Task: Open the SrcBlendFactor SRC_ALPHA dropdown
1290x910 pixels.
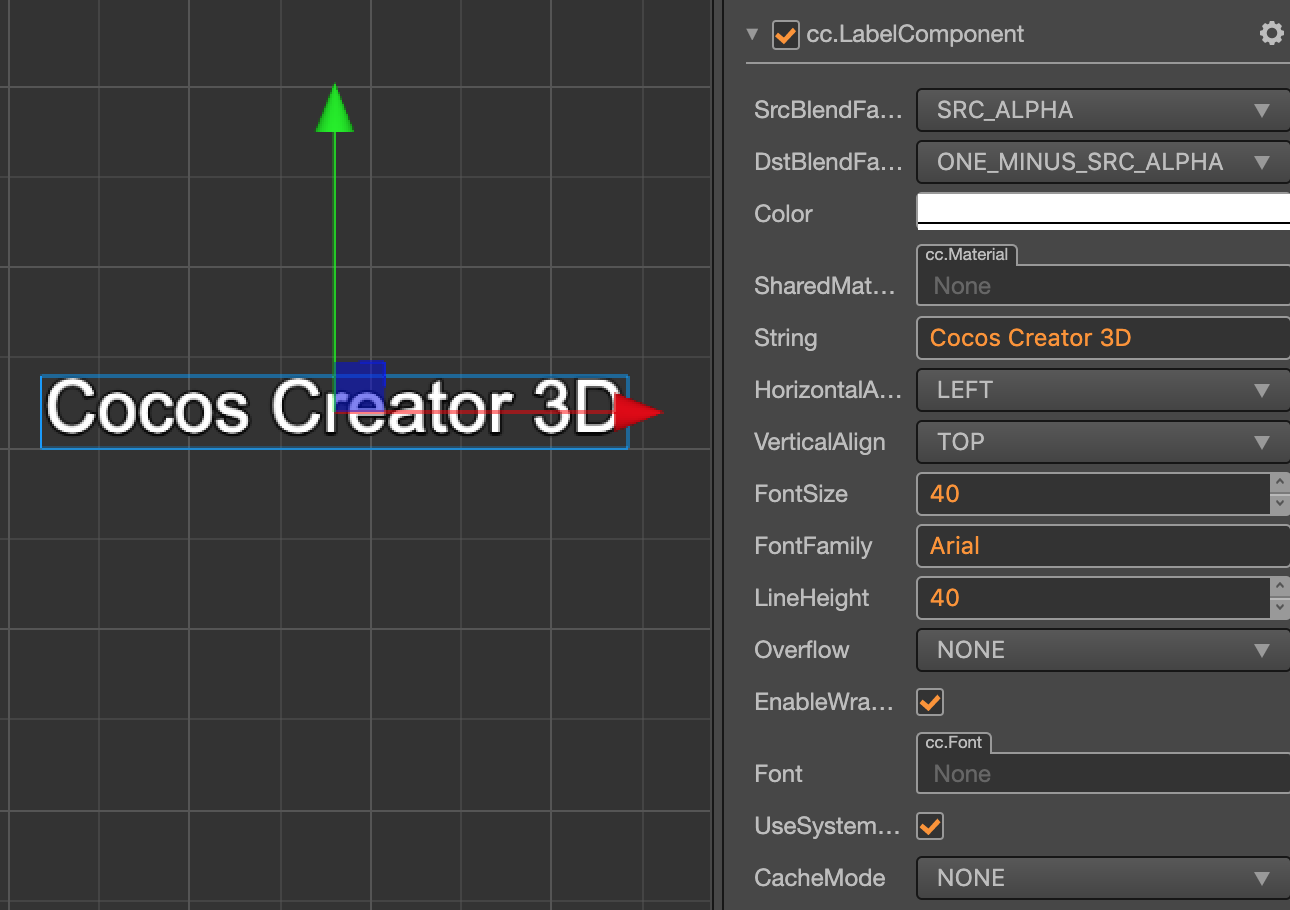Action: (x=1103, y=110)
